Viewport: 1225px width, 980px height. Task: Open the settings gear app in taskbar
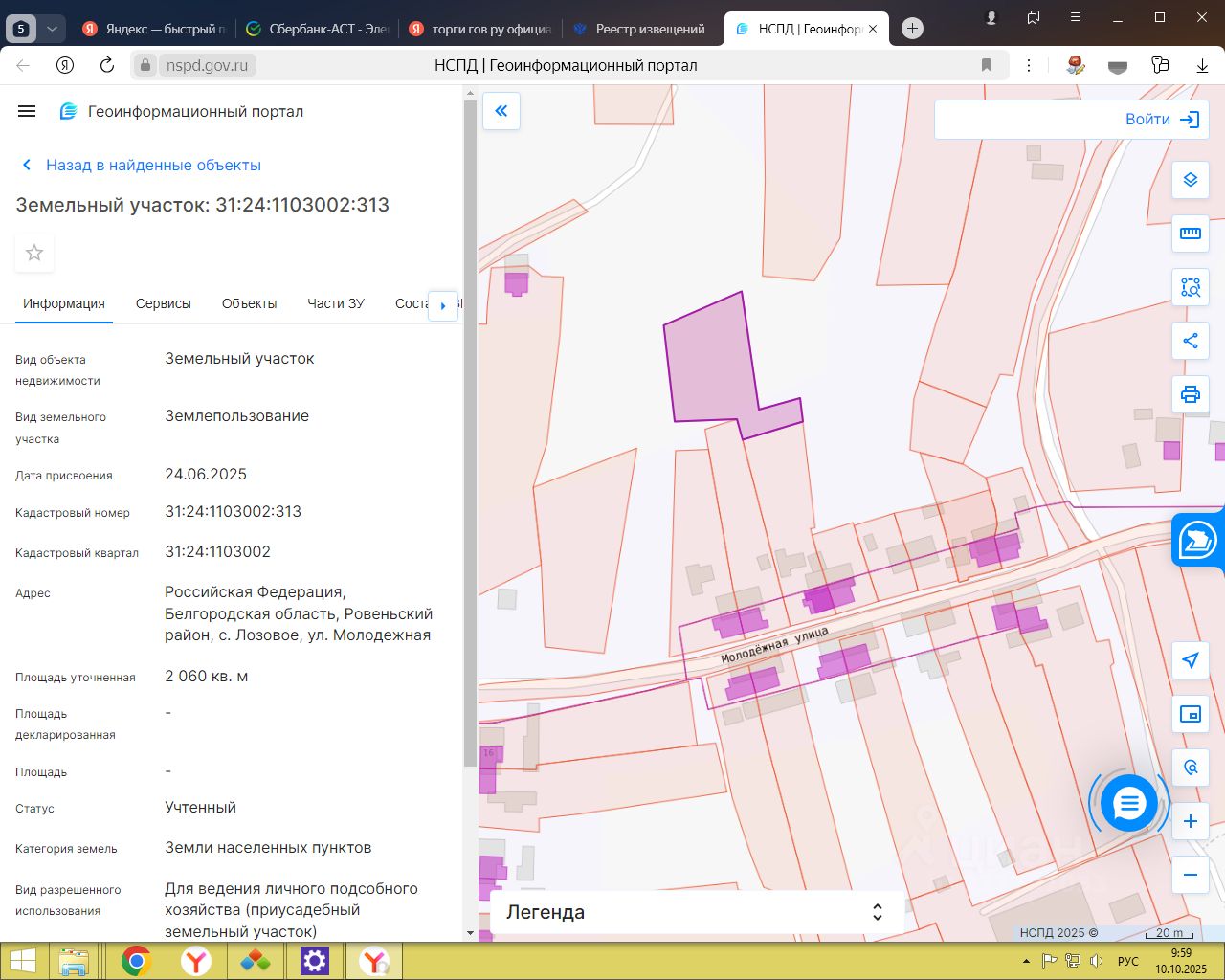point(314,961)
